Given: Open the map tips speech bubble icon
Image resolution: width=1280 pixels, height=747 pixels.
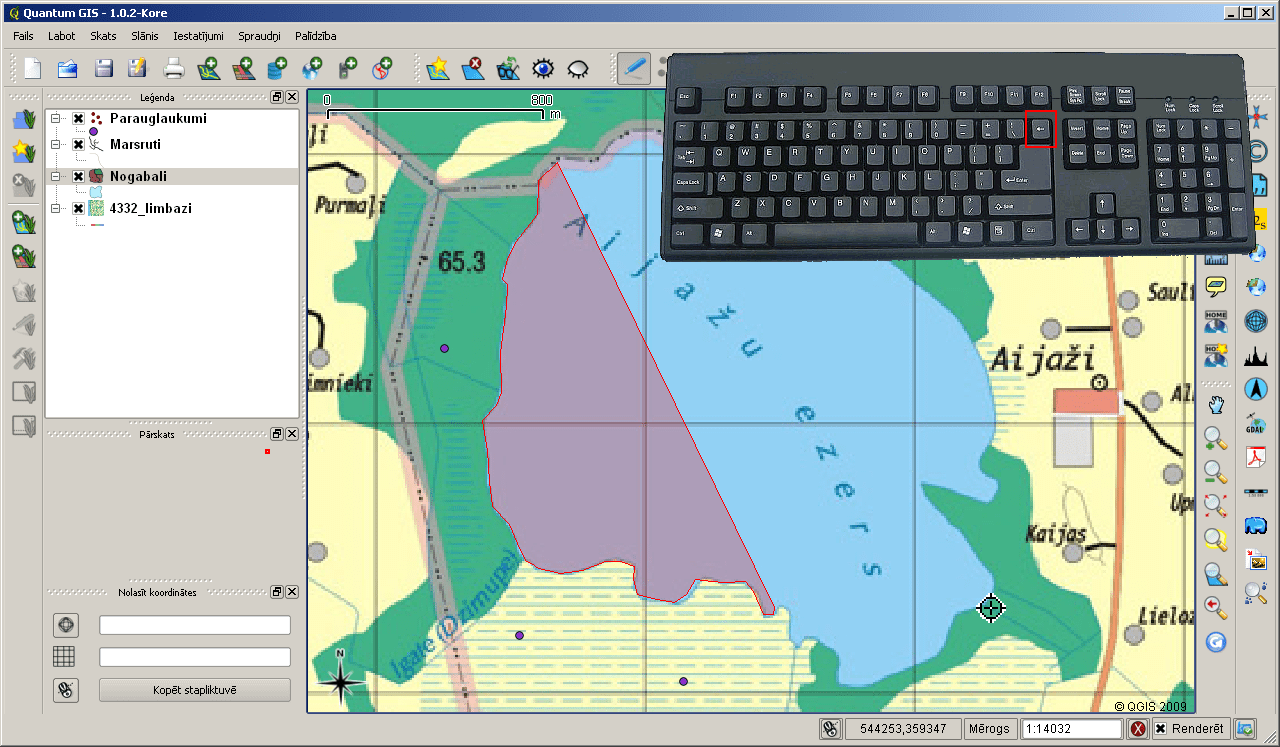Looking at the screenshot, I should pos(1216,288).
